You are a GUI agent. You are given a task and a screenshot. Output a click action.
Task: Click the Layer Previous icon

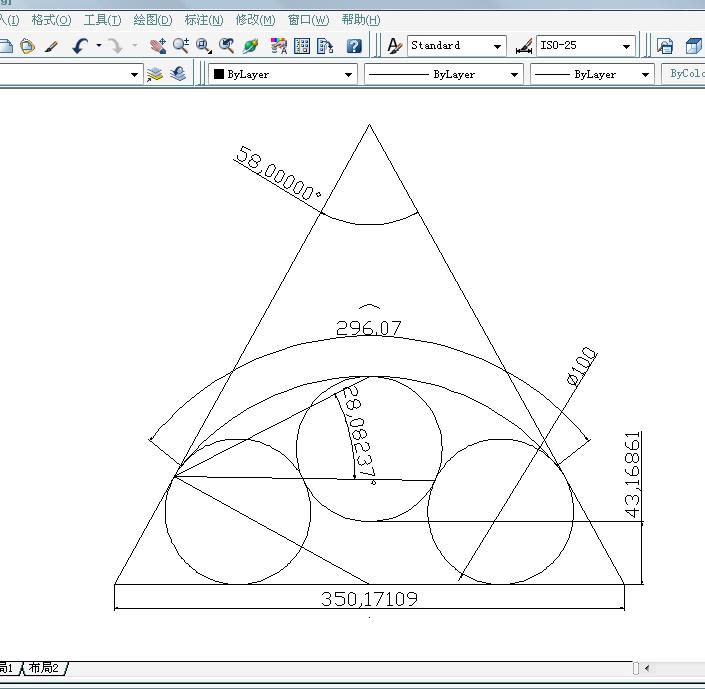(x=178, y=73)
